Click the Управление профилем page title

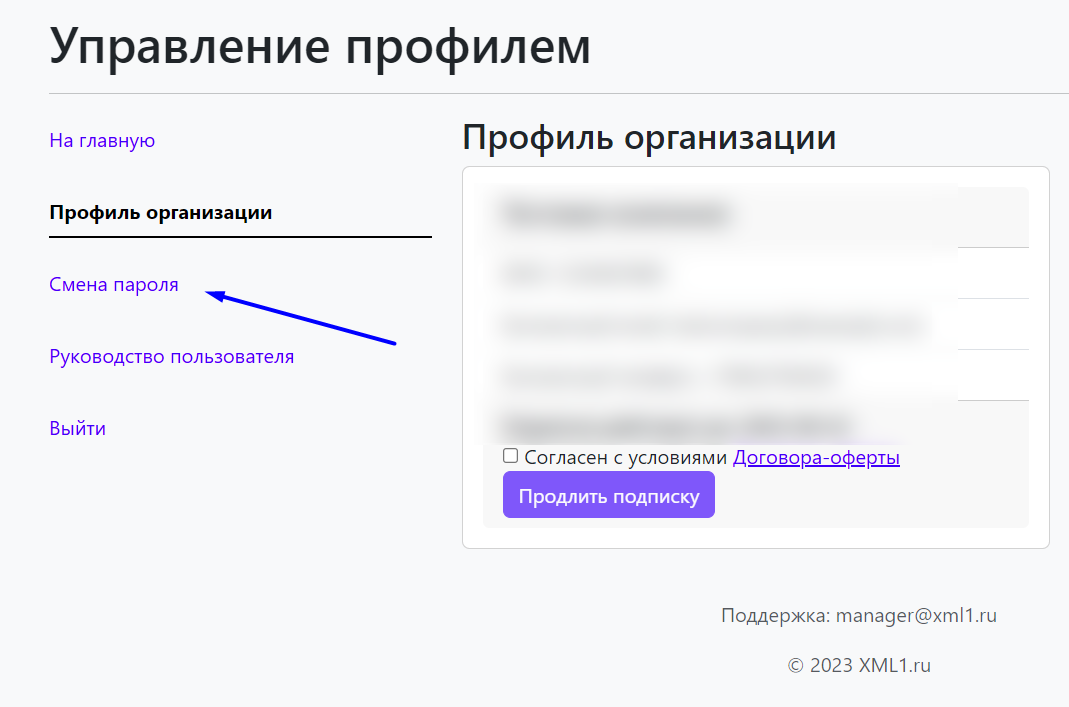pyautogui.click(x=320, y=46)
